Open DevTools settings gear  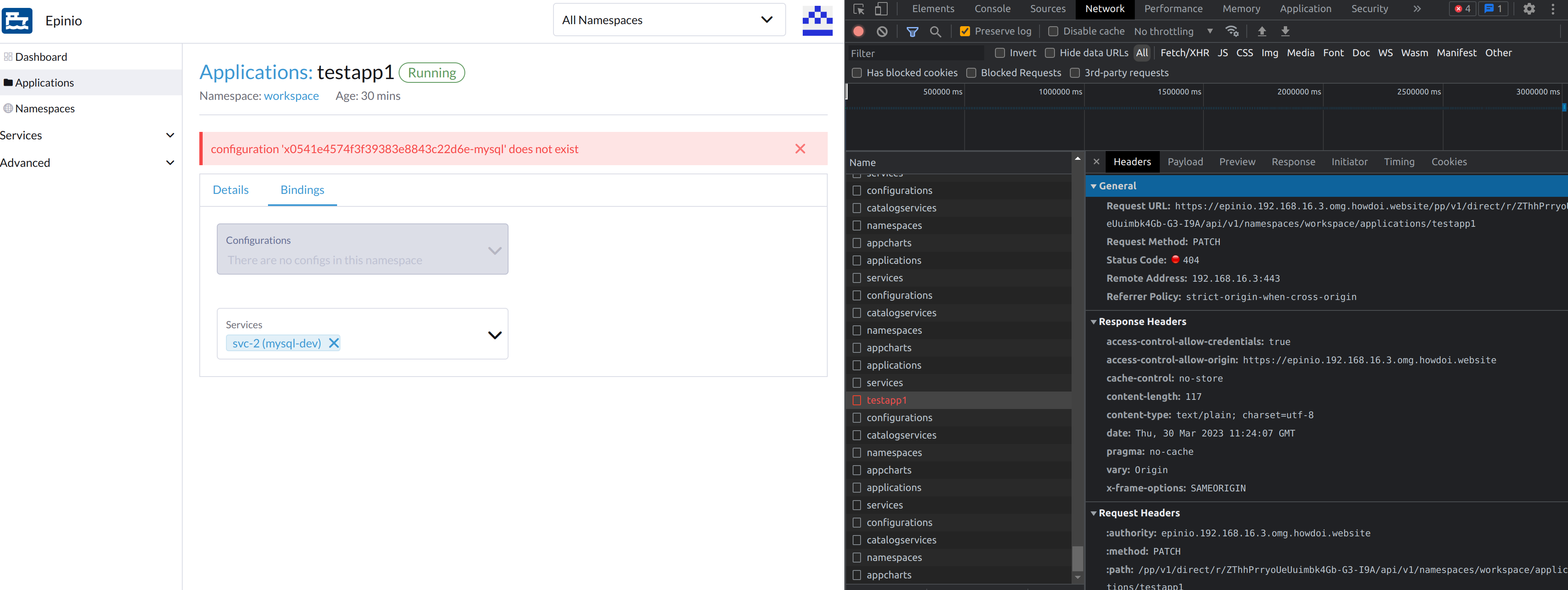[1528, 8]
